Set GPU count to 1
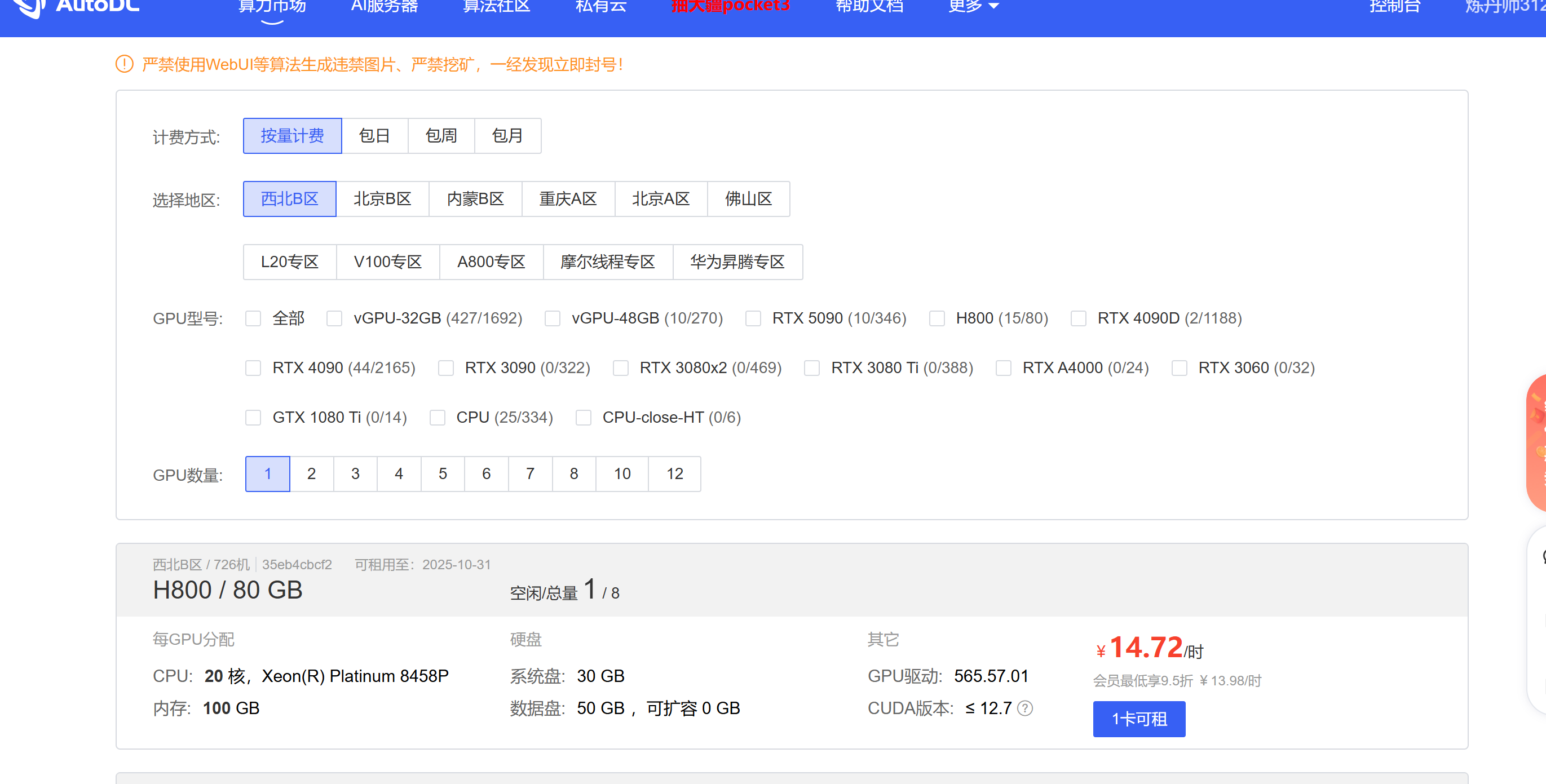1546x784 pixels. click(x=268, y=475)
